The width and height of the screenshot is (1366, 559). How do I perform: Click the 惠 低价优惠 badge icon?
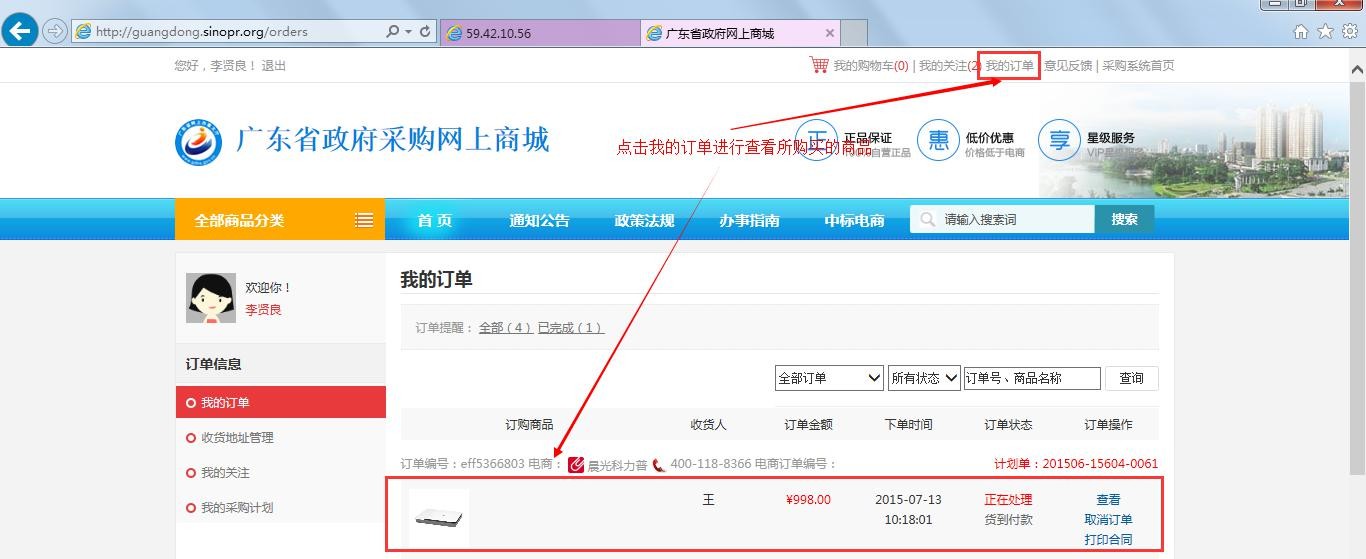click(x=938, y=140)
